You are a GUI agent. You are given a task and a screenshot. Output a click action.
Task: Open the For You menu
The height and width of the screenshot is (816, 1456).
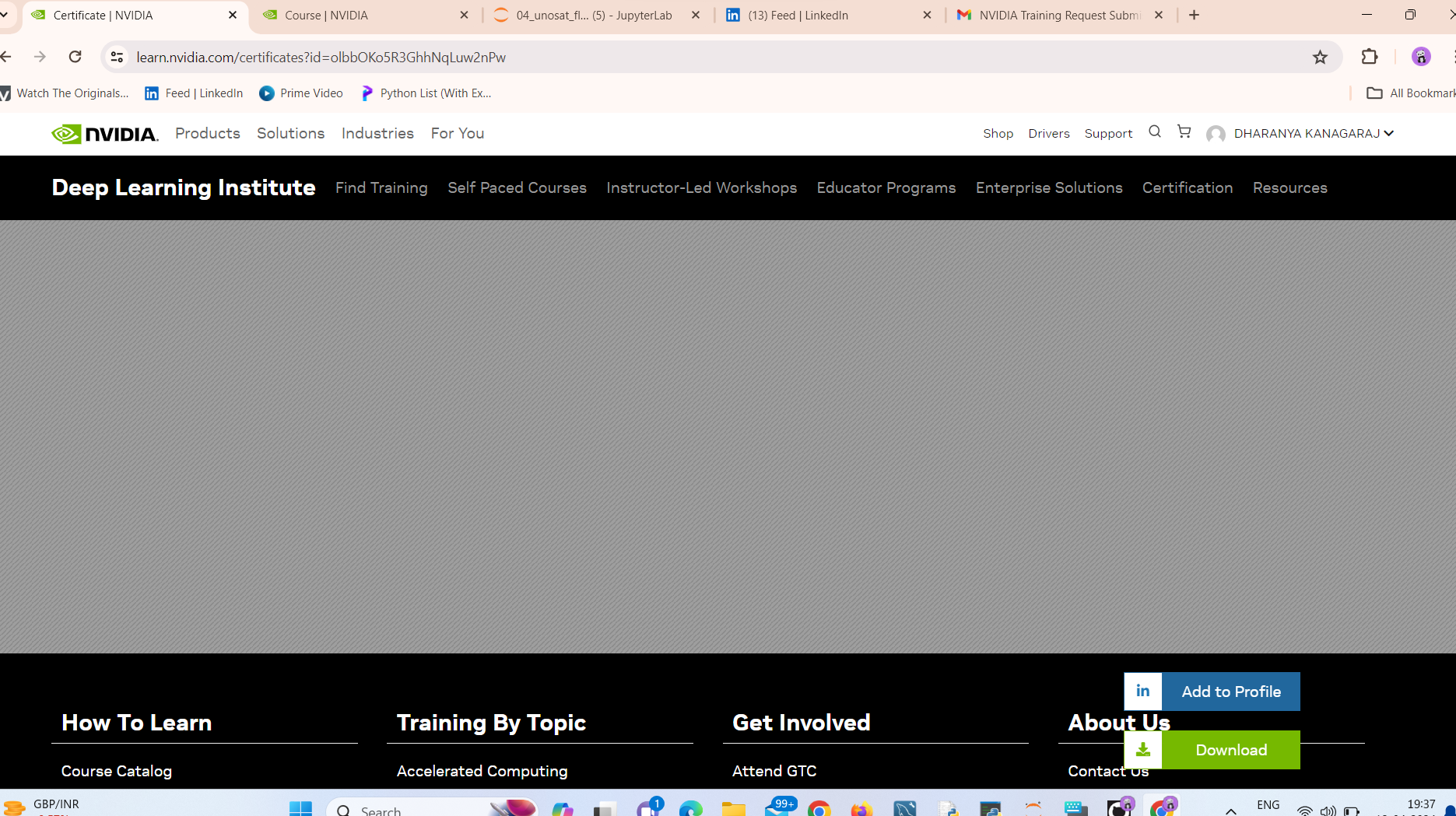click(x=458, y=133)
